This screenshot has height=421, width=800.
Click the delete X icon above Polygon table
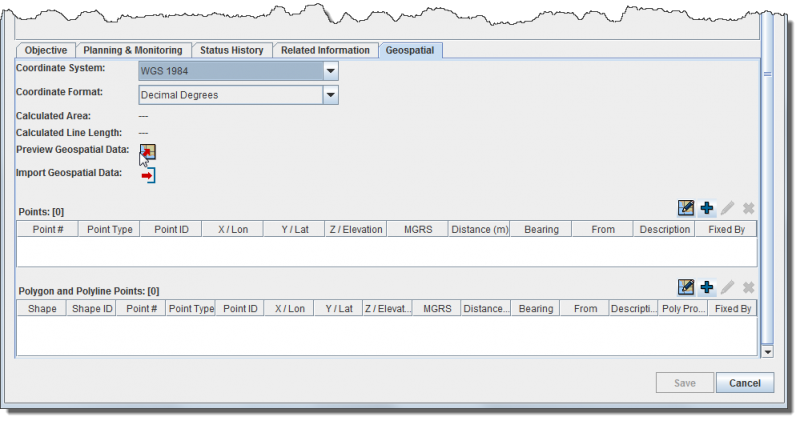tap(747, 287)
